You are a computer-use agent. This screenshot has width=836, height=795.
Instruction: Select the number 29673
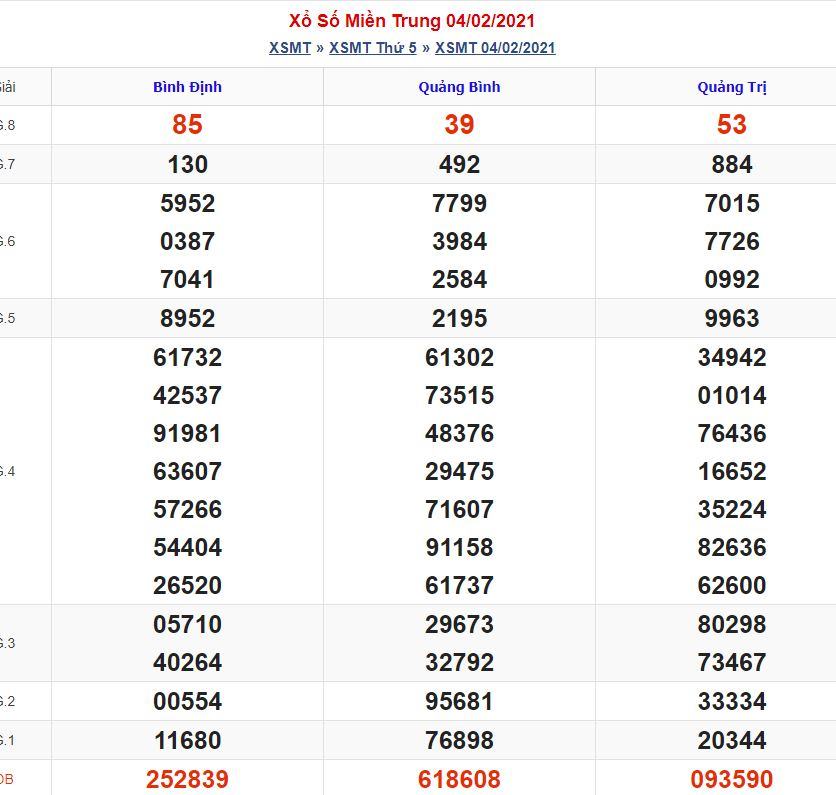pos(459,624)
